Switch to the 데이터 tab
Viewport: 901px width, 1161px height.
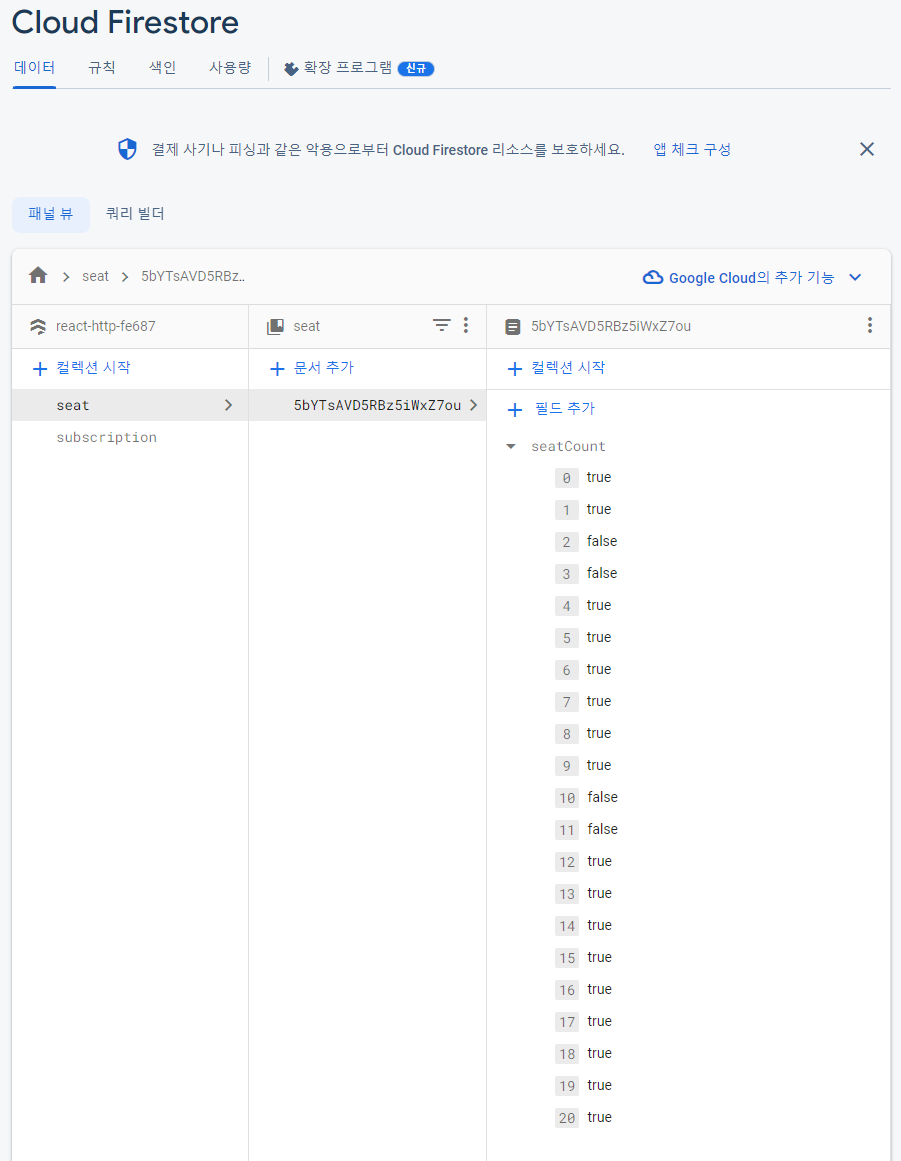tap(34, 68)
